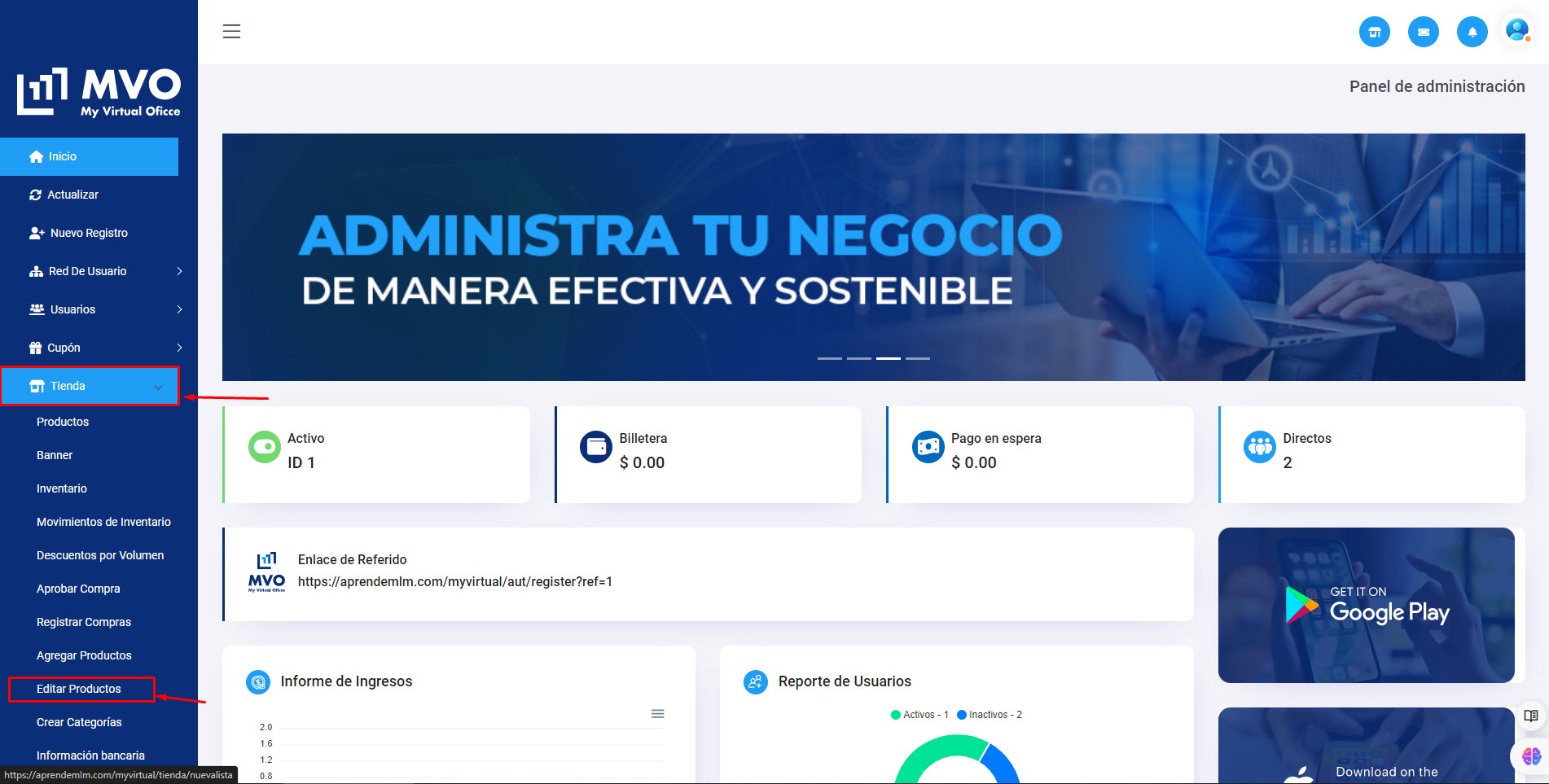Viewport: 1549px width, 784px height.
Task: Select the third banner carousel indicator
Action: pyautogui.click(x=889, y=358)
